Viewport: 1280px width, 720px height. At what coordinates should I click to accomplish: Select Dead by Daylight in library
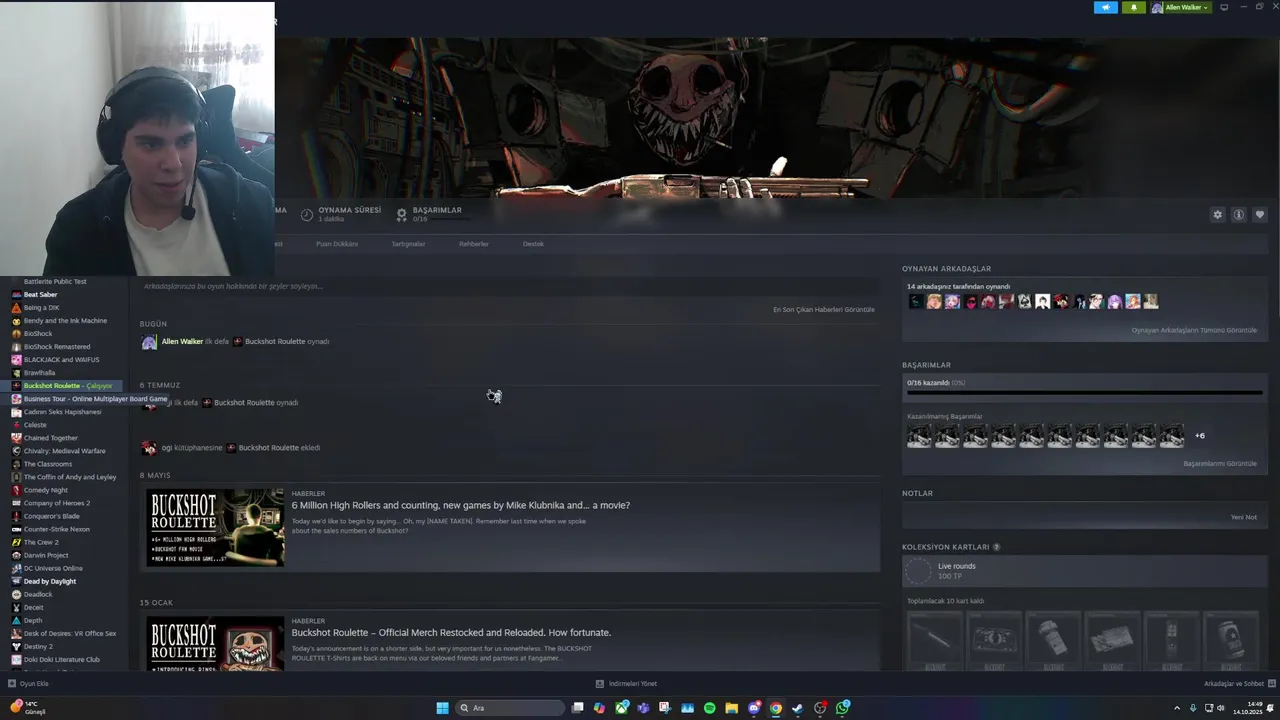pyautogui.click(x=50, y=581)
